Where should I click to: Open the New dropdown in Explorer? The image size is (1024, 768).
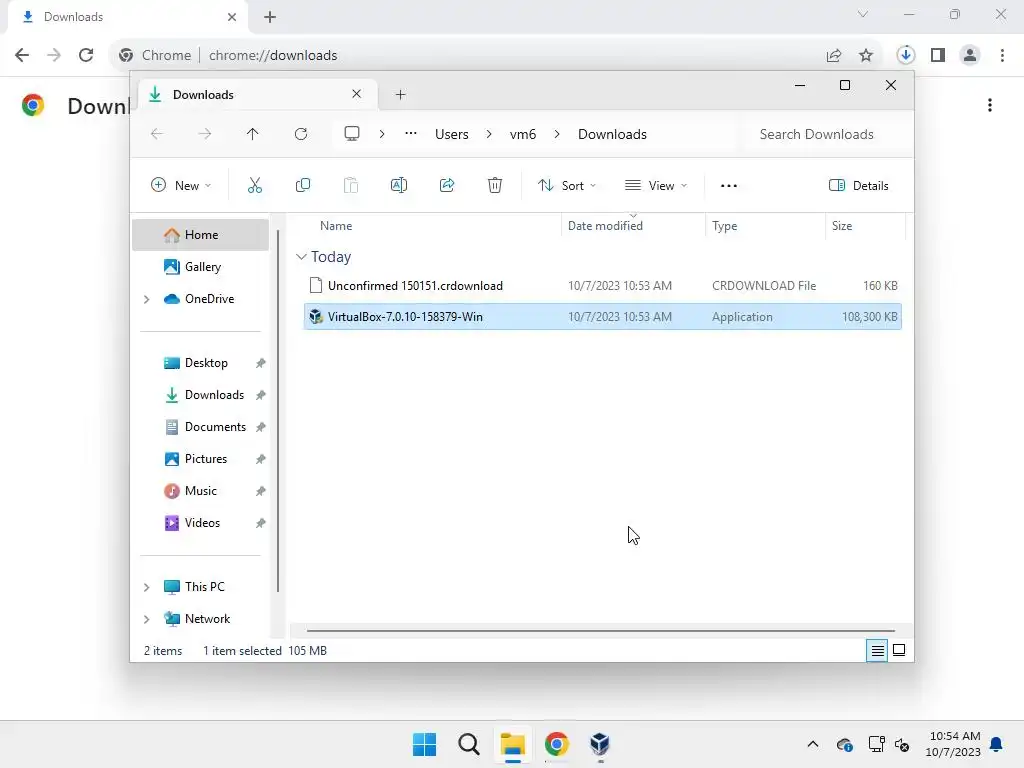[181, 185]
